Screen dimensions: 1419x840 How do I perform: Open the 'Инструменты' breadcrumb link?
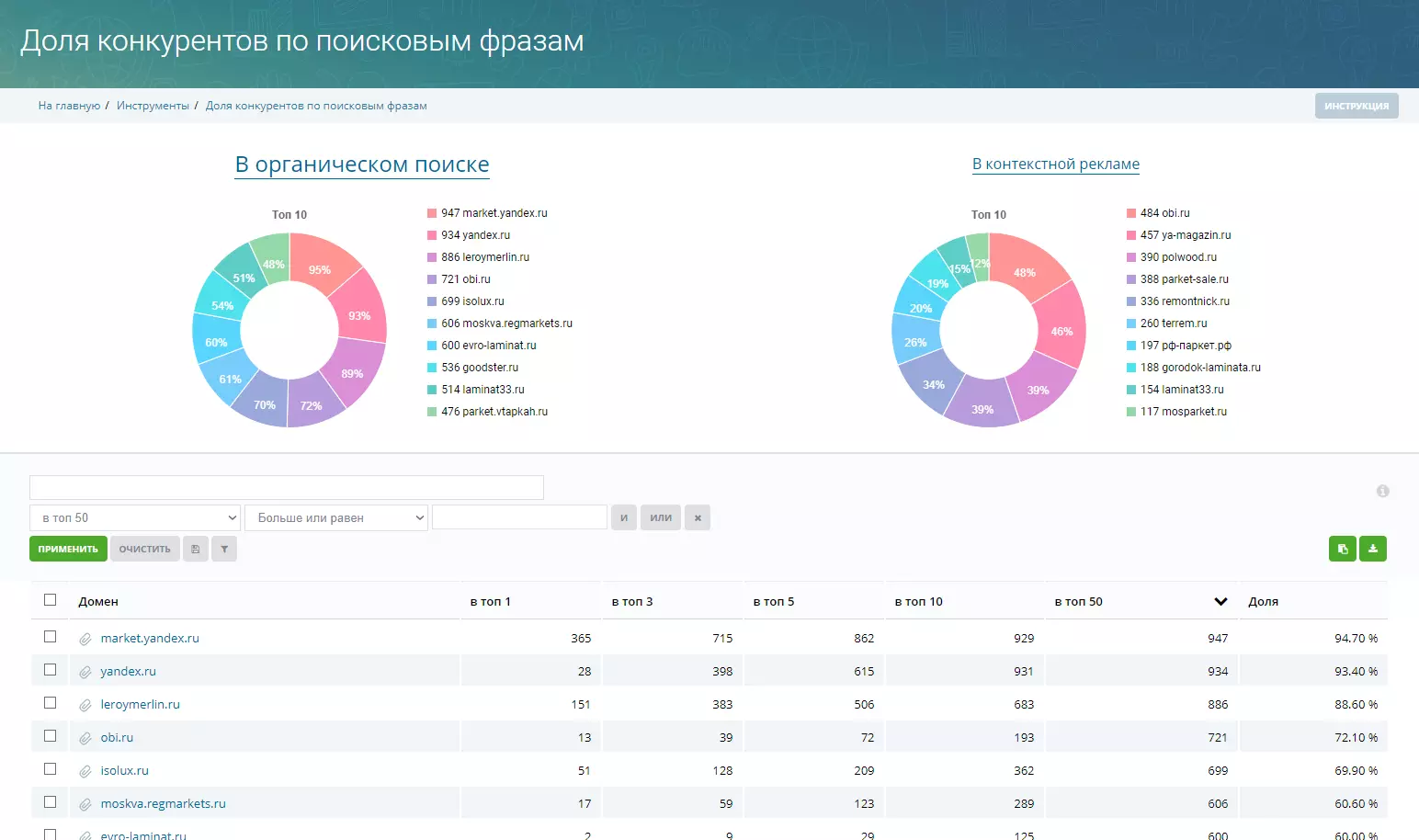[x=153, y=106]
